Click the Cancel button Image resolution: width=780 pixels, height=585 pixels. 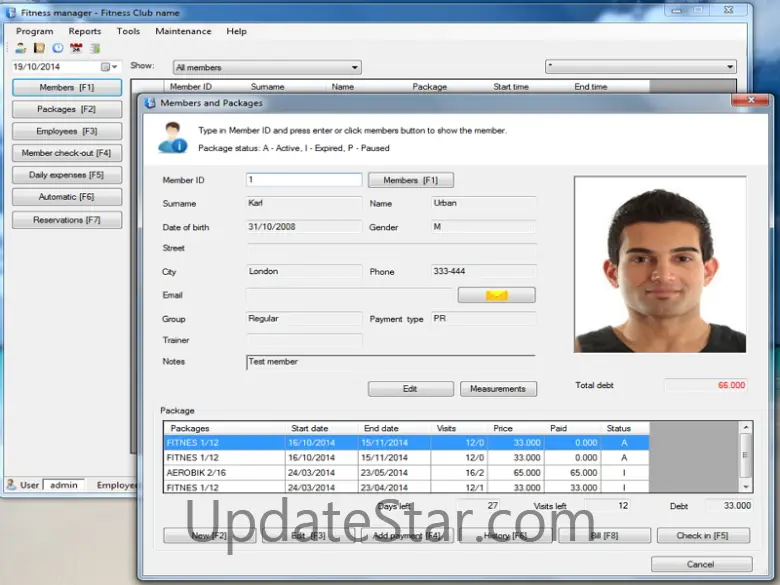point(701,565)
